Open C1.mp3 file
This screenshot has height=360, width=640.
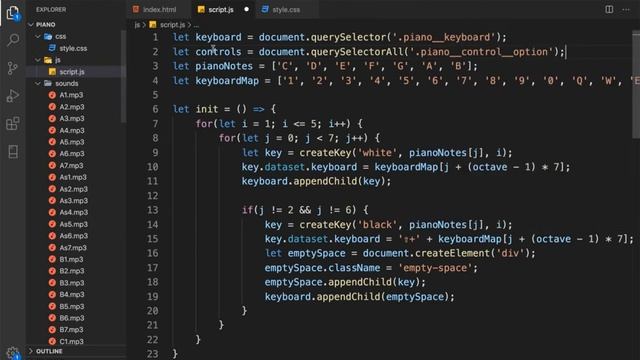[x=71, y=341]
